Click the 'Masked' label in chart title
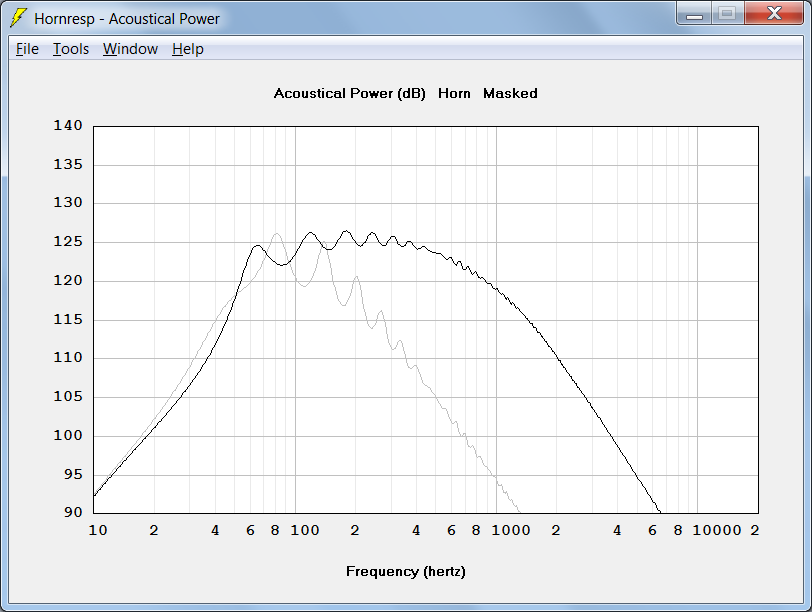 click(510, 94)
